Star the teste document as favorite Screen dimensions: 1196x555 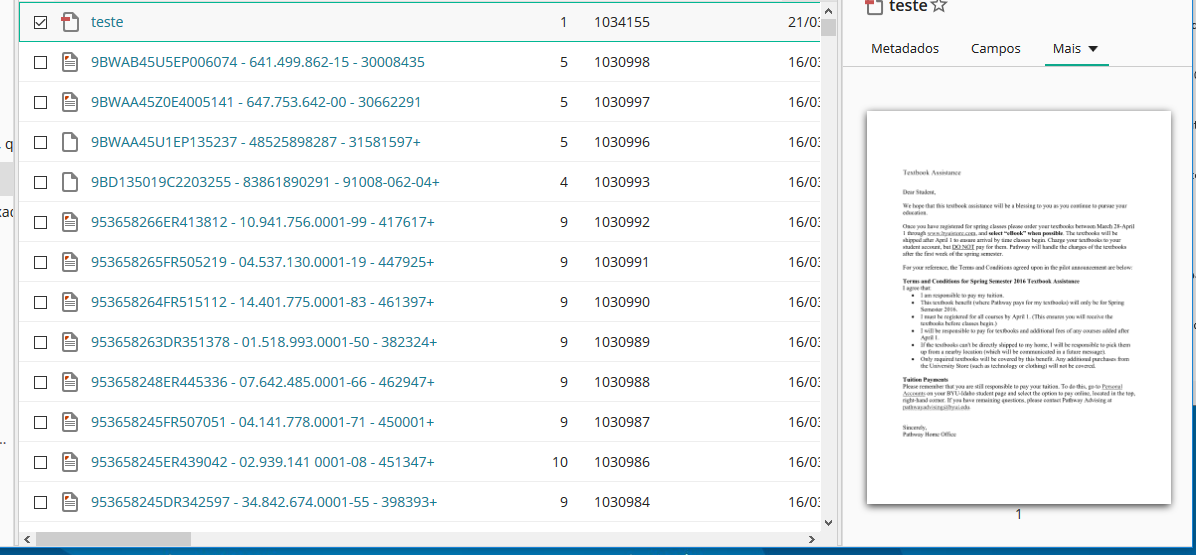click(938, 6)
